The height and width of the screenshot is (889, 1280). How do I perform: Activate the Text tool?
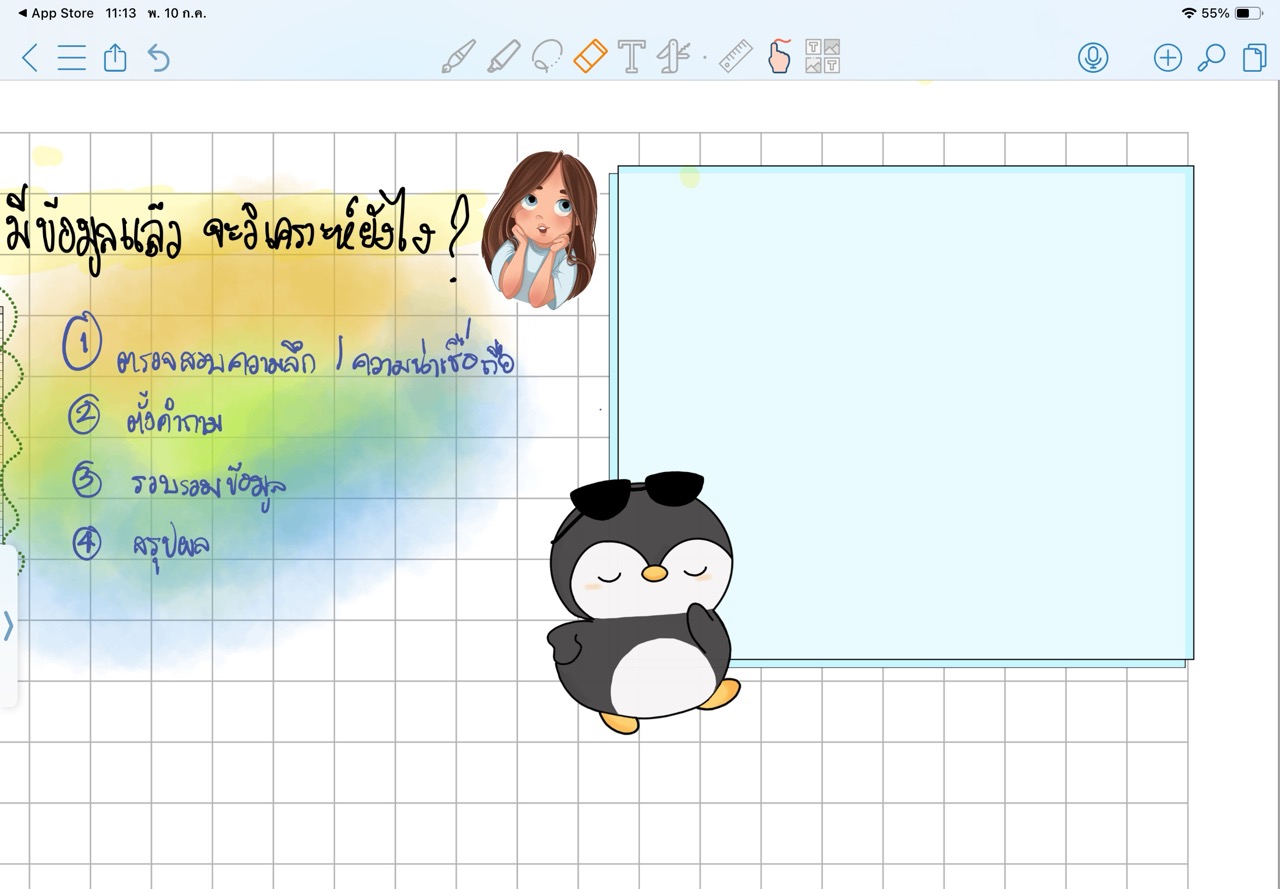click(x=631, y=57)
